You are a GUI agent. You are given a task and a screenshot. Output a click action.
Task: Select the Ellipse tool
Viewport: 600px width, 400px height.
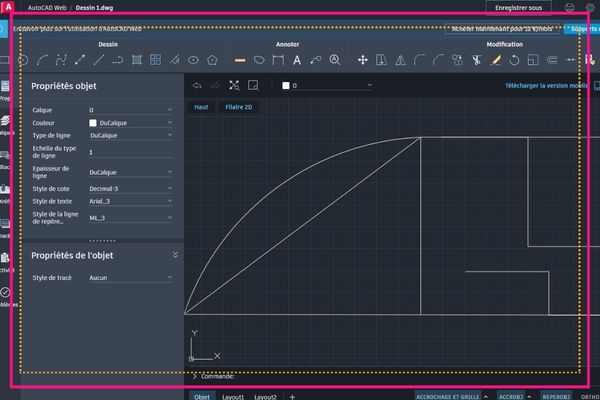pos(193,60)
